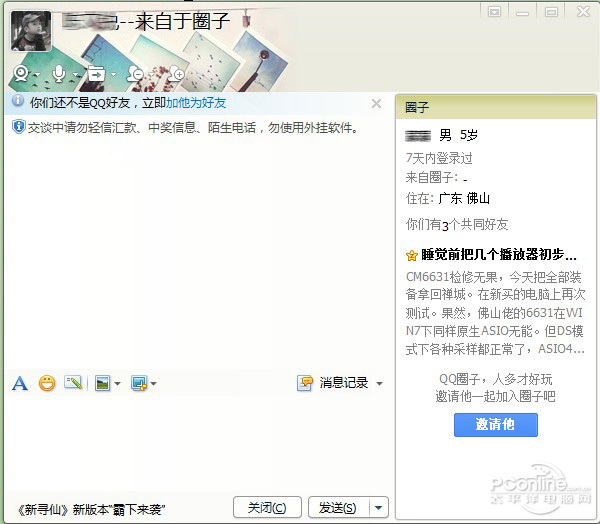Take a screenshot with capture icon
Image resolution: width=600 pixels, height=524 pixels.
point(139,383)
